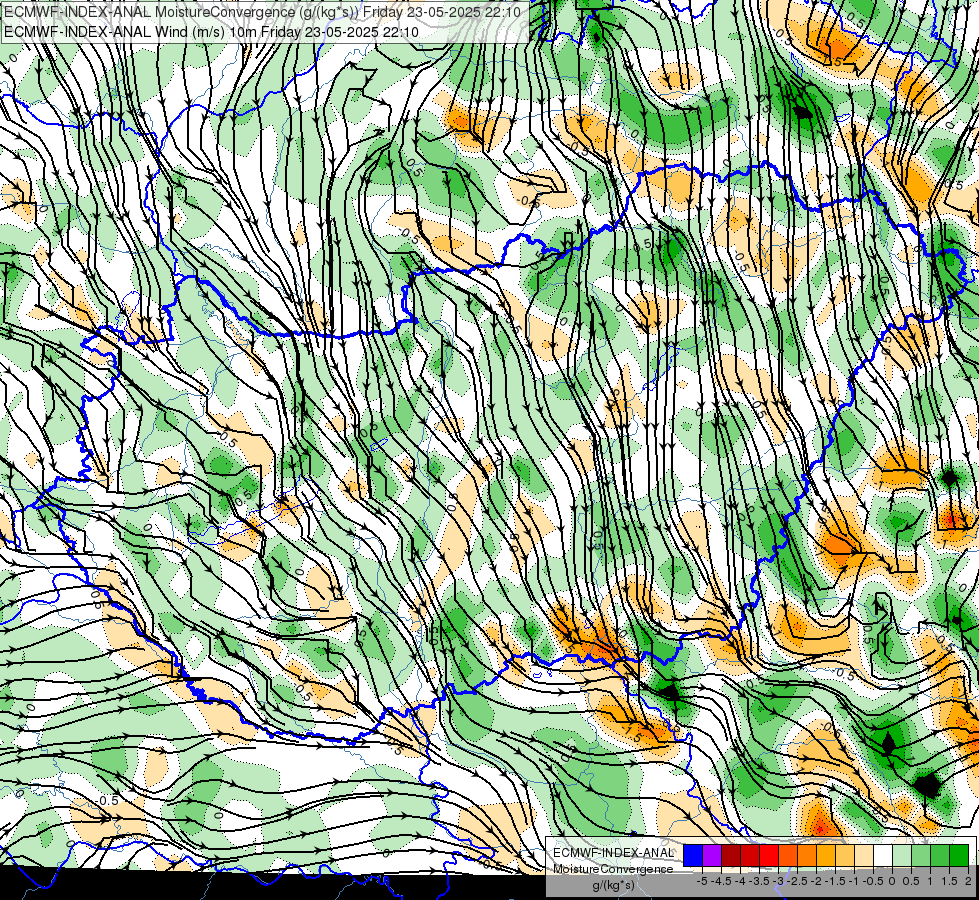979x900 pixels.
Task: Click the '-4.5' tick label on legend scale
Action: 721,881
